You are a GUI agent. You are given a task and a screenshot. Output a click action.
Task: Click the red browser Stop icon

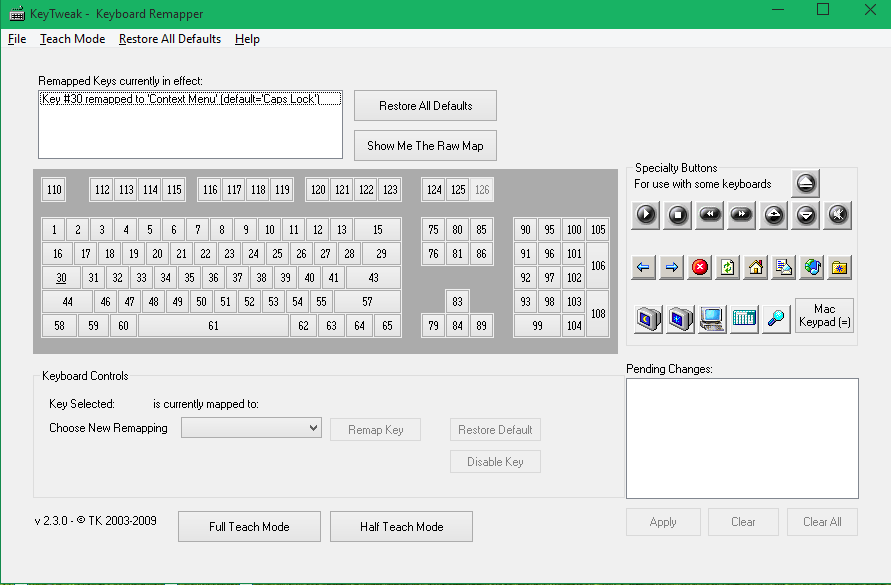[x=700, y=267]
